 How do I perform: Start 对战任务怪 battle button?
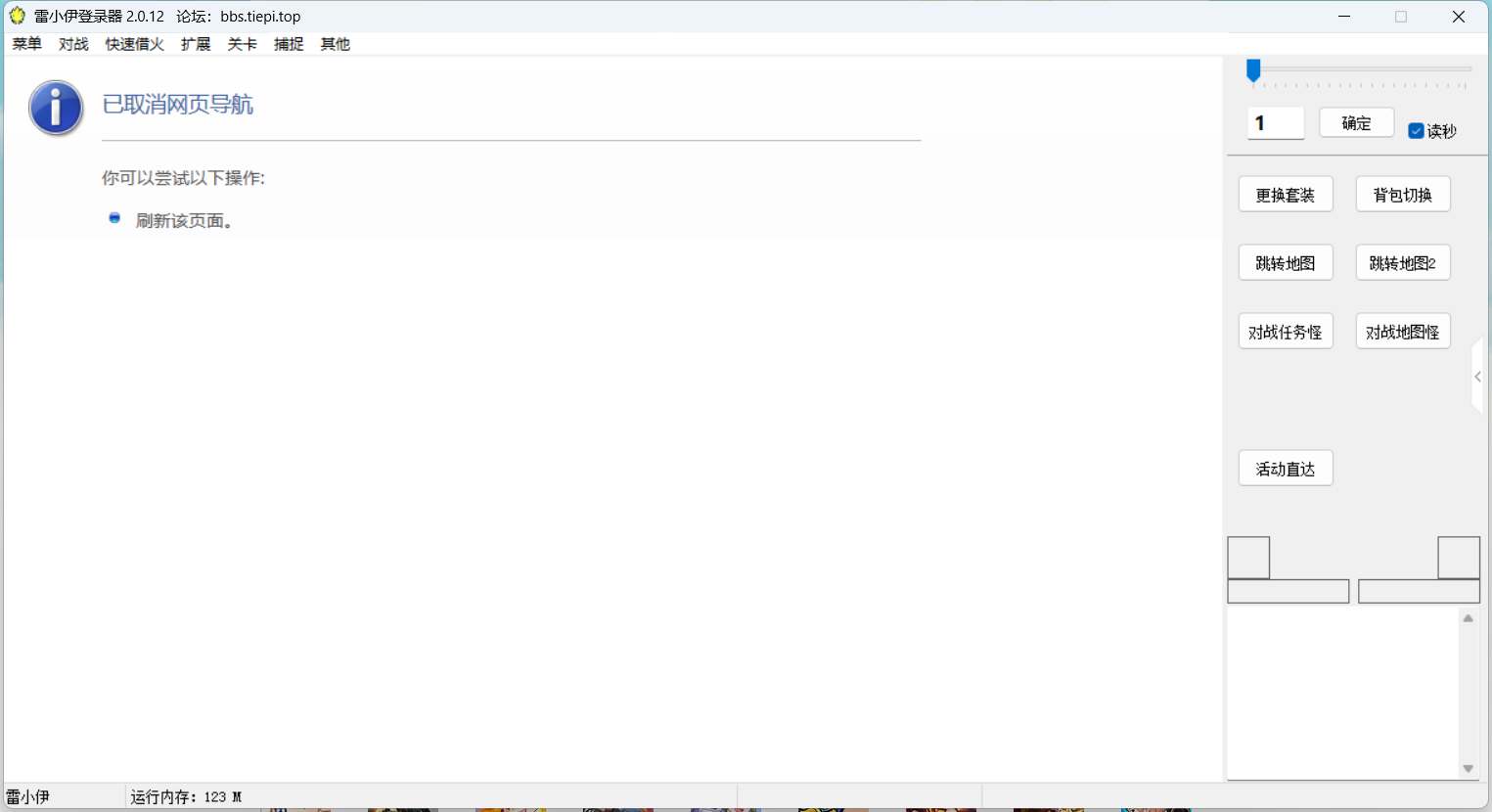coord(1285,332)
